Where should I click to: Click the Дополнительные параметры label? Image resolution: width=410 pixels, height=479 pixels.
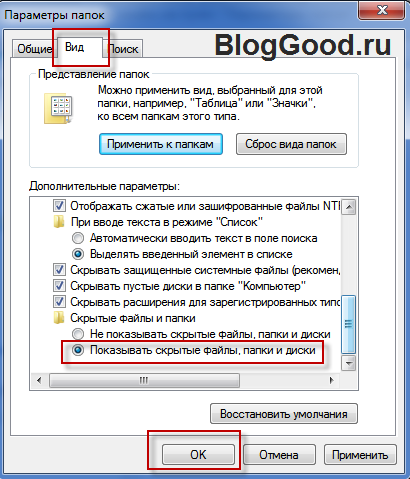point(104,186)
